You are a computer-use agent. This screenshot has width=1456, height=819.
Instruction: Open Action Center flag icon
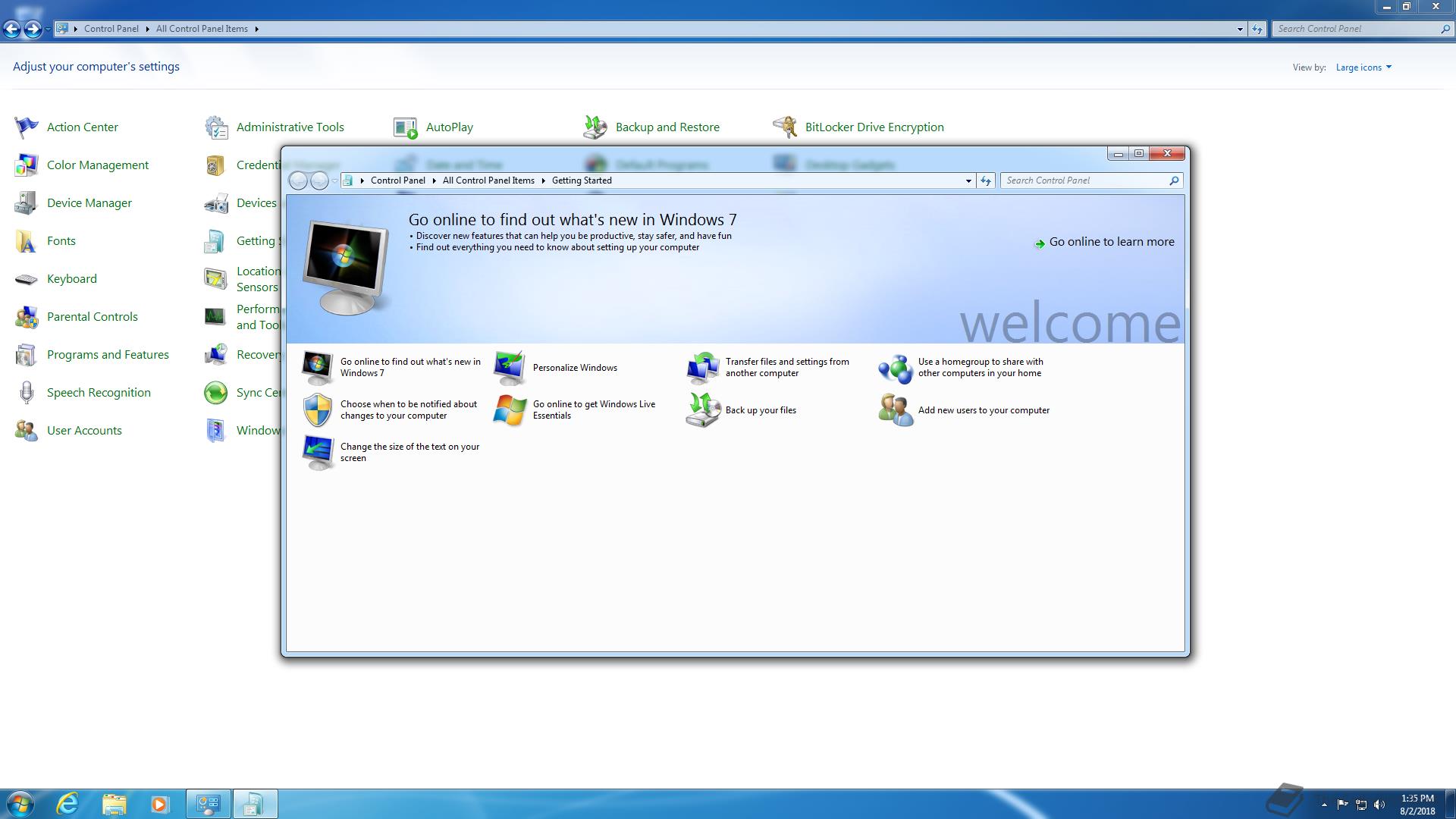click(27, 127)
